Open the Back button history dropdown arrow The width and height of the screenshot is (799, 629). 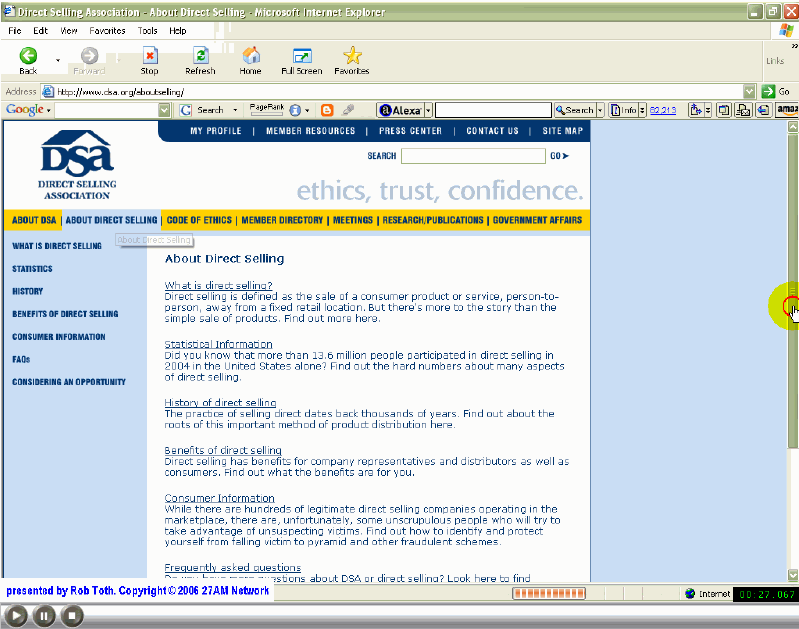57,60
